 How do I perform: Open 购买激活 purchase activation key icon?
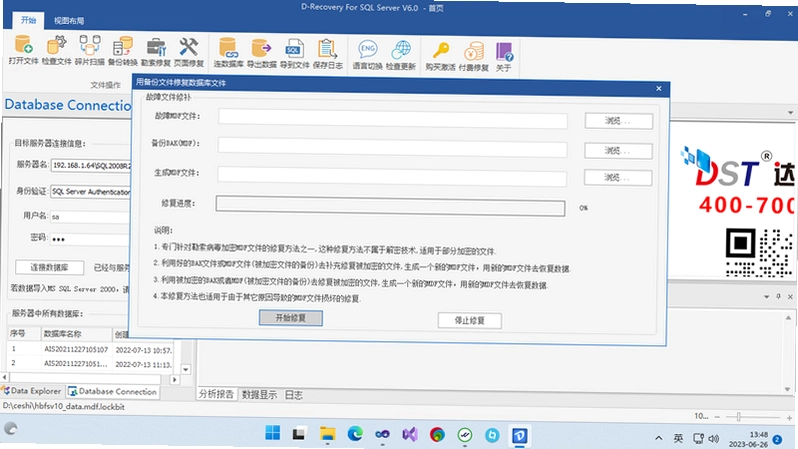440,56
